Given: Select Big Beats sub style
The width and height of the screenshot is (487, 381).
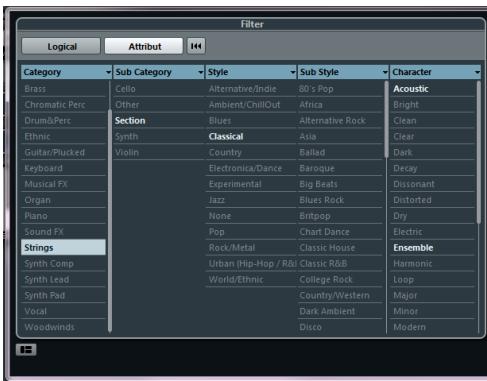Looking at the screenshot, I should 340,184.
